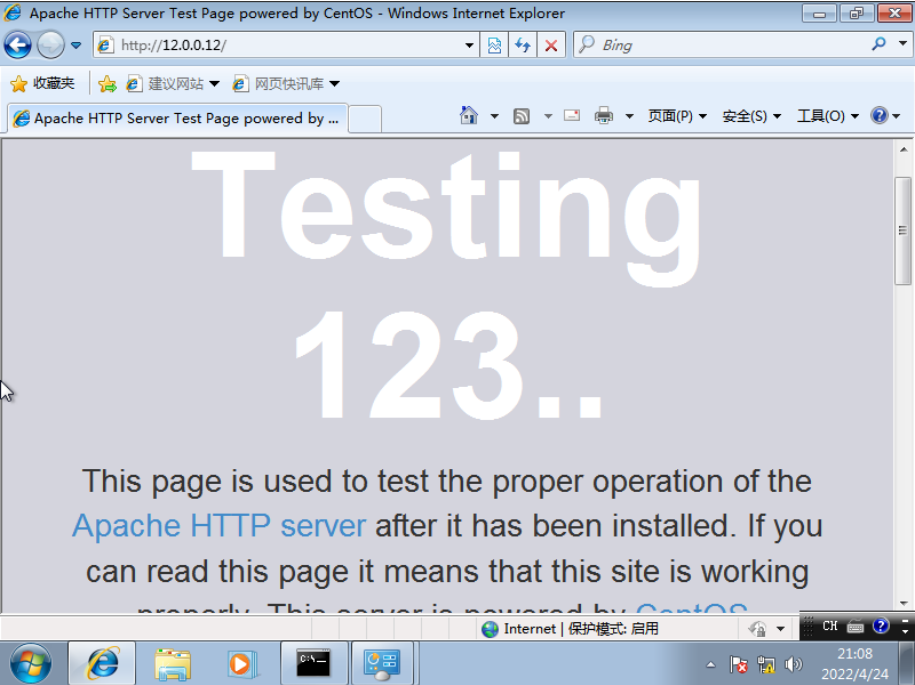915x685 pixels.
Task: Follow the Apache HTTP server link
Action: (x=219, y=525)
